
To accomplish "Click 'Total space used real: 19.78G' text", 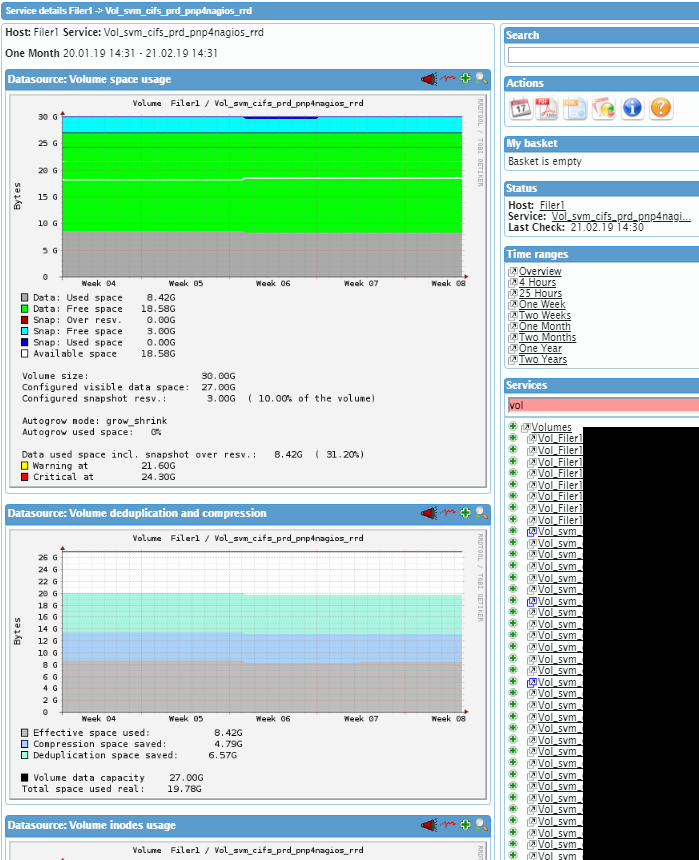I will [x=111, y=789].
